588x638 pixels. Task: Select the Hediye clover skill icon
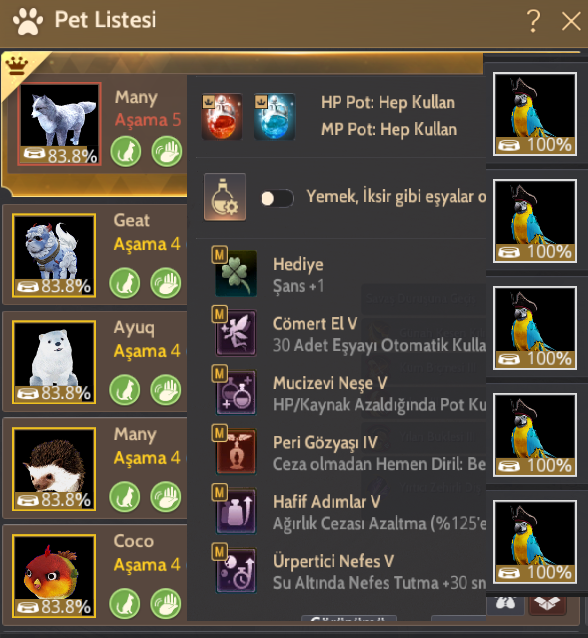[x=236, y=273]
